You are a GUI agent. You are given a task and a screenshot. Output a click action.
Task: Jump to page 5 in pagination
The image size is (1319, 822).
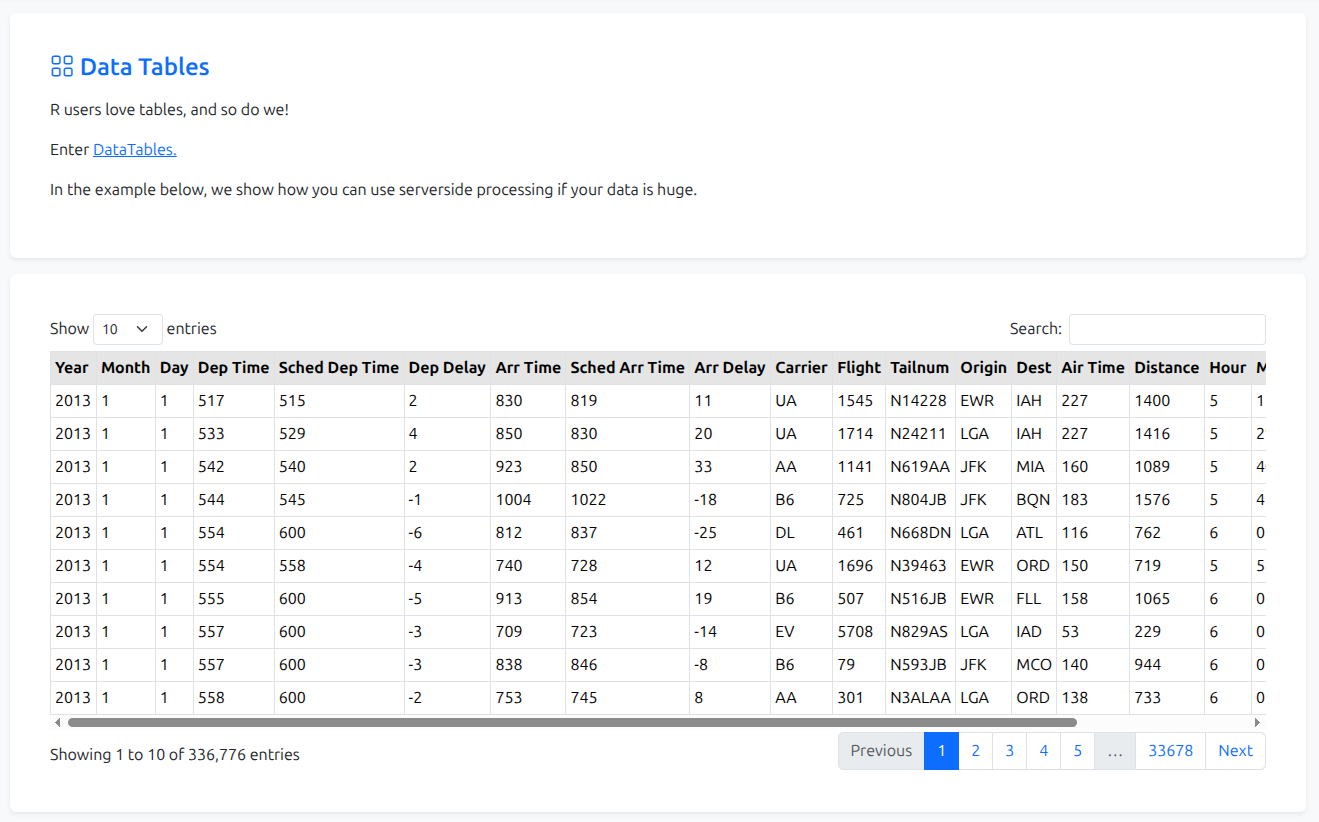[x=1077, y=751]
